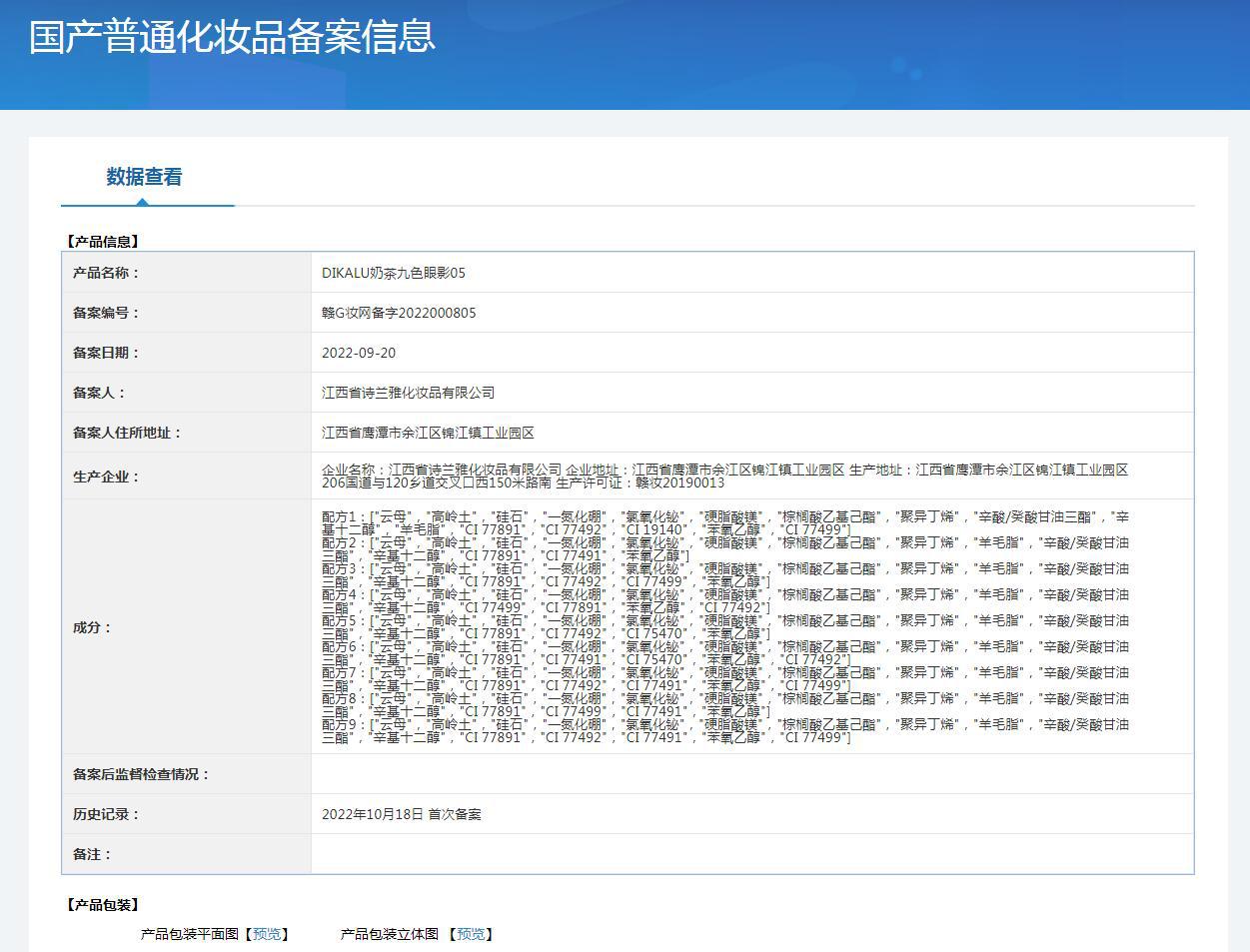This screenshot has height=952, width=1250.
Task: Click the 配方1 ingredient line
Action: (724, 517)
